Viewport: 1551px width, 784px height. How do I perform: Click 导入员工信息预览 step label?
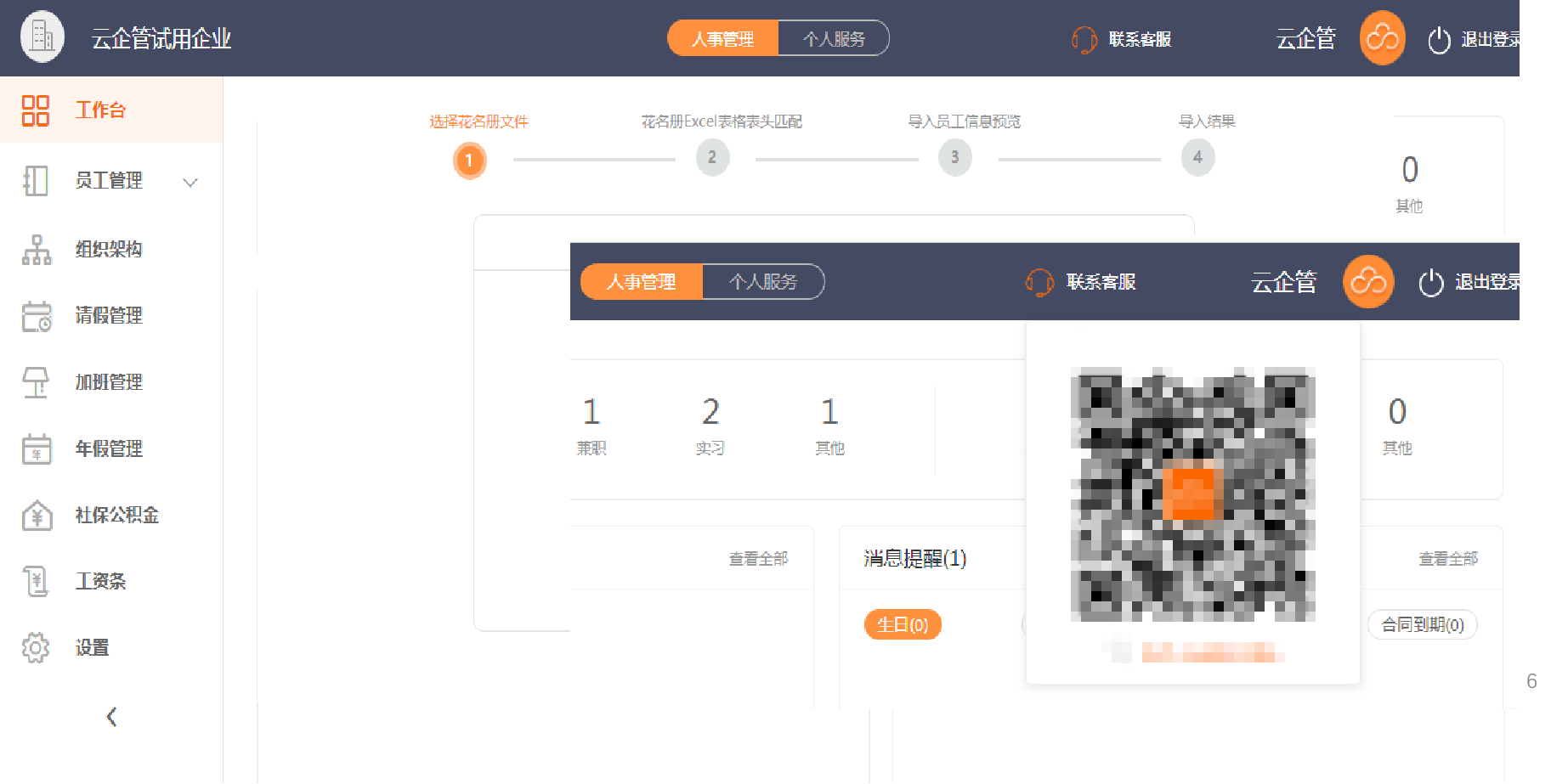click(x=964, y=121)
